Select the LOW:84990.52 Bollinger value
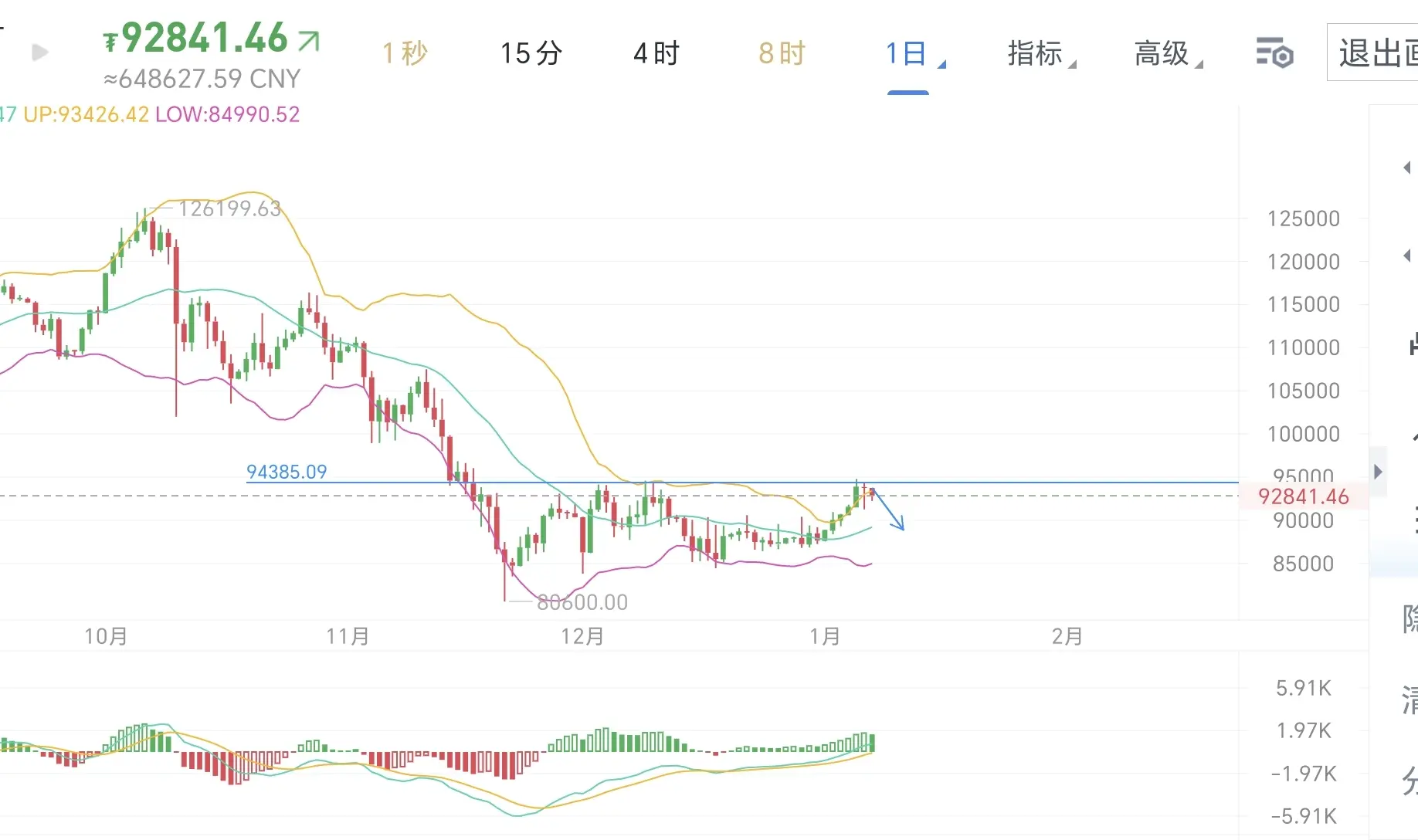Viewport: 1418px width, 840px height. click(x=228, y=115)
